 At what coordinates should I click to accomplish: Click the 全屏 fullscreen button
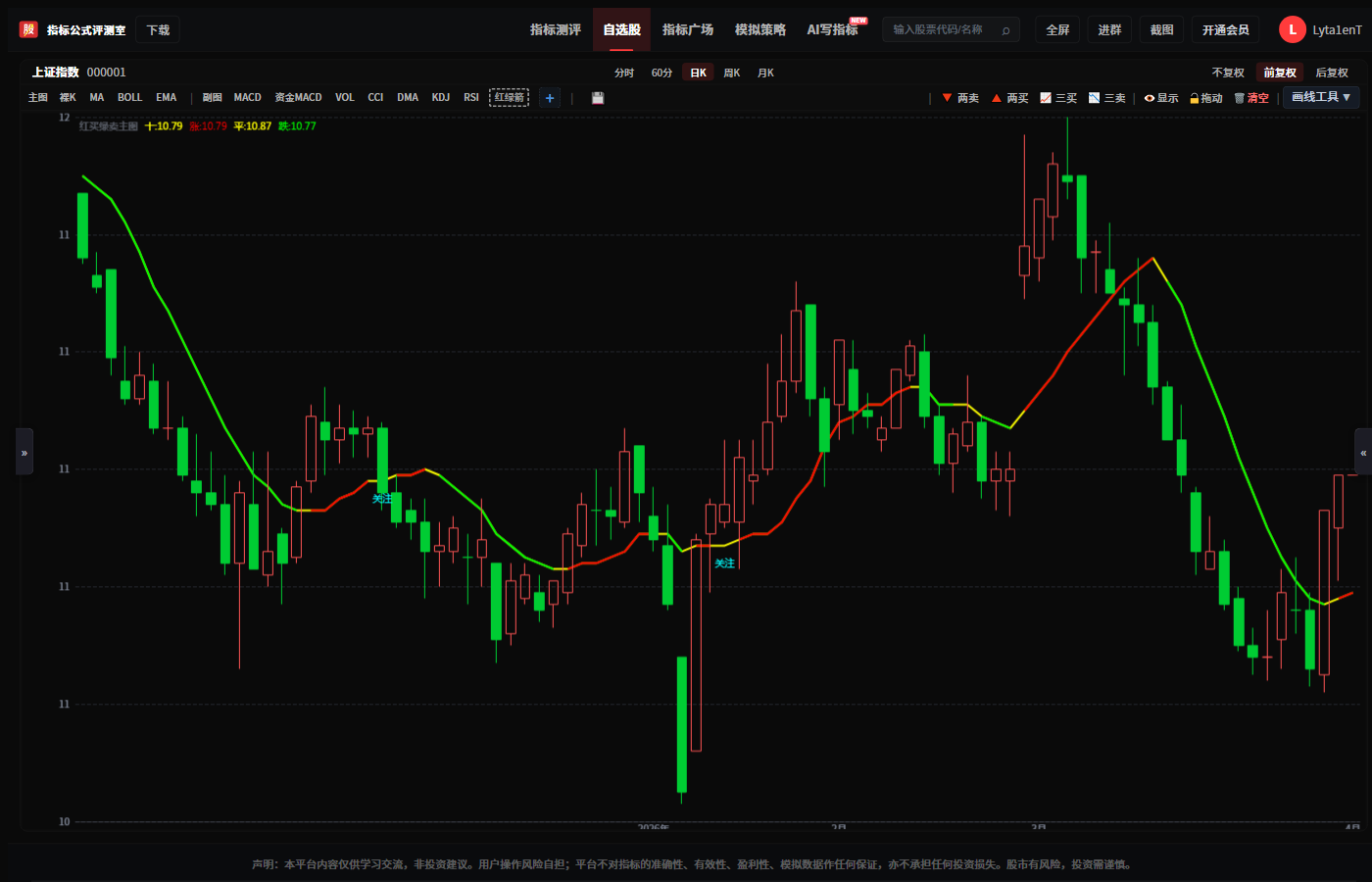[x=1057, y=30]
